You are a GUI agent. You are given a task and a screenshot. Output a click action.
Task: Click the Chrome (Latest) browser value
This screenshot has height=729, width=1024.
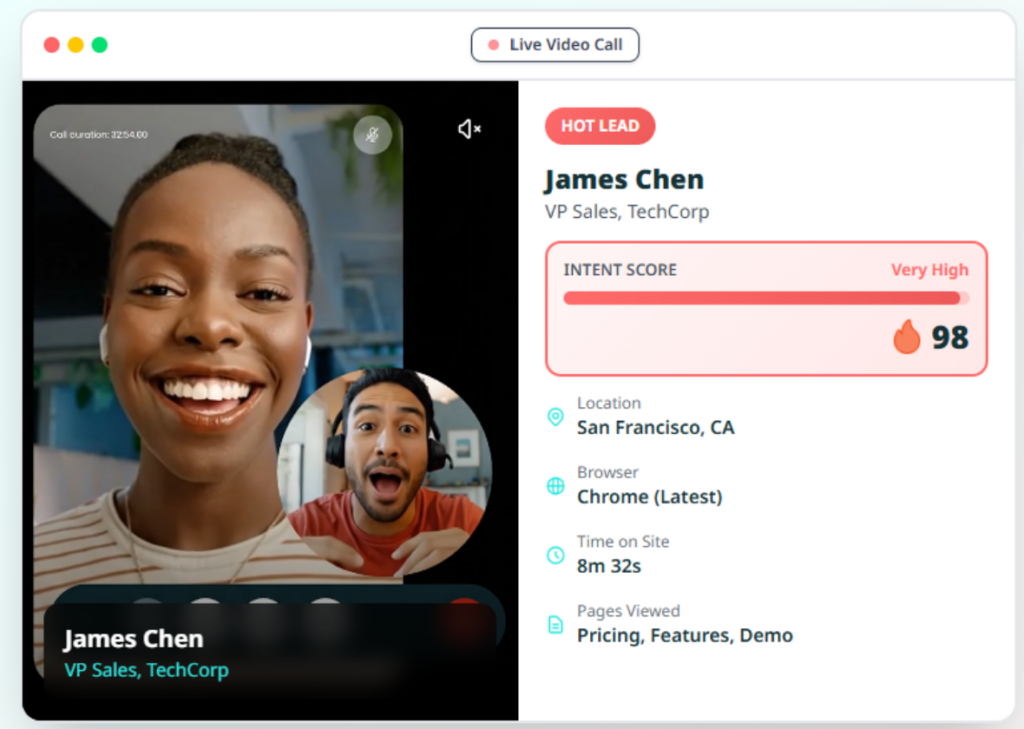[649, 497]
